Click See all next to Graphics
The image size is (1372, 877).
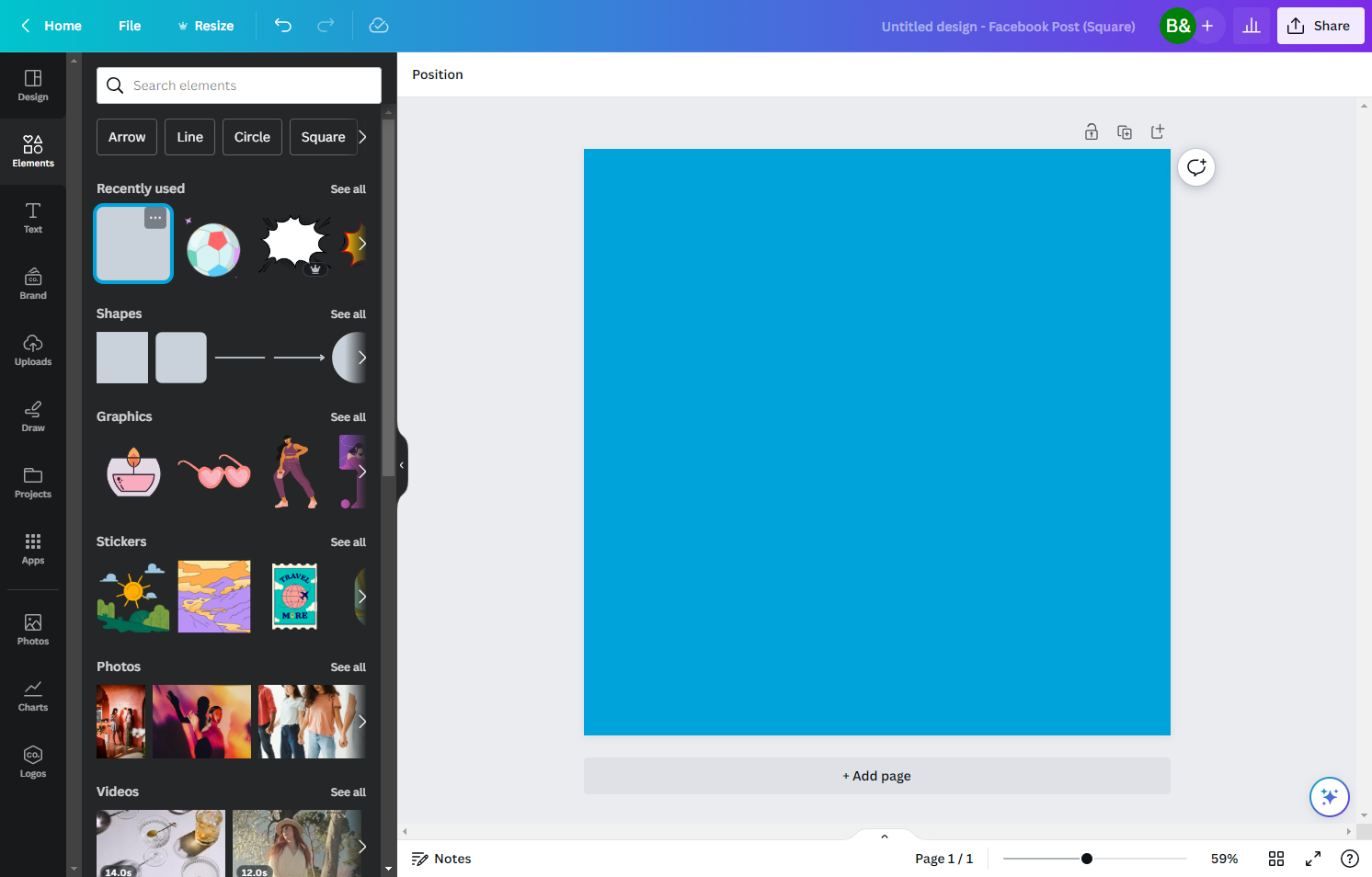click(x=348, y=417)
